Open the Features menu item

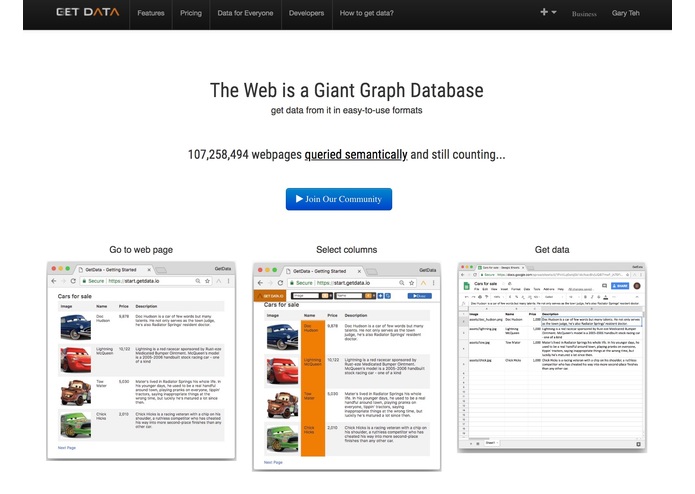coord(151,13)
